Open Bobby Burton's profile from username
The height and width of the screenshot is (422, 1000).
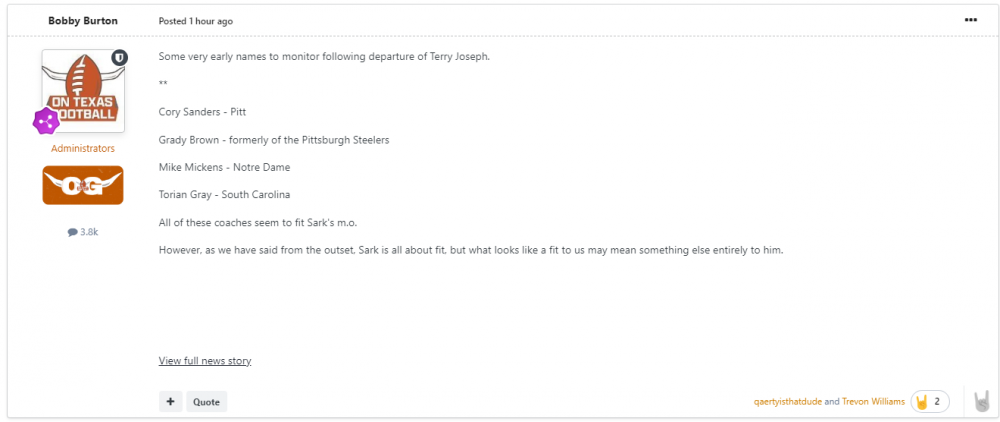pos(82,21)
